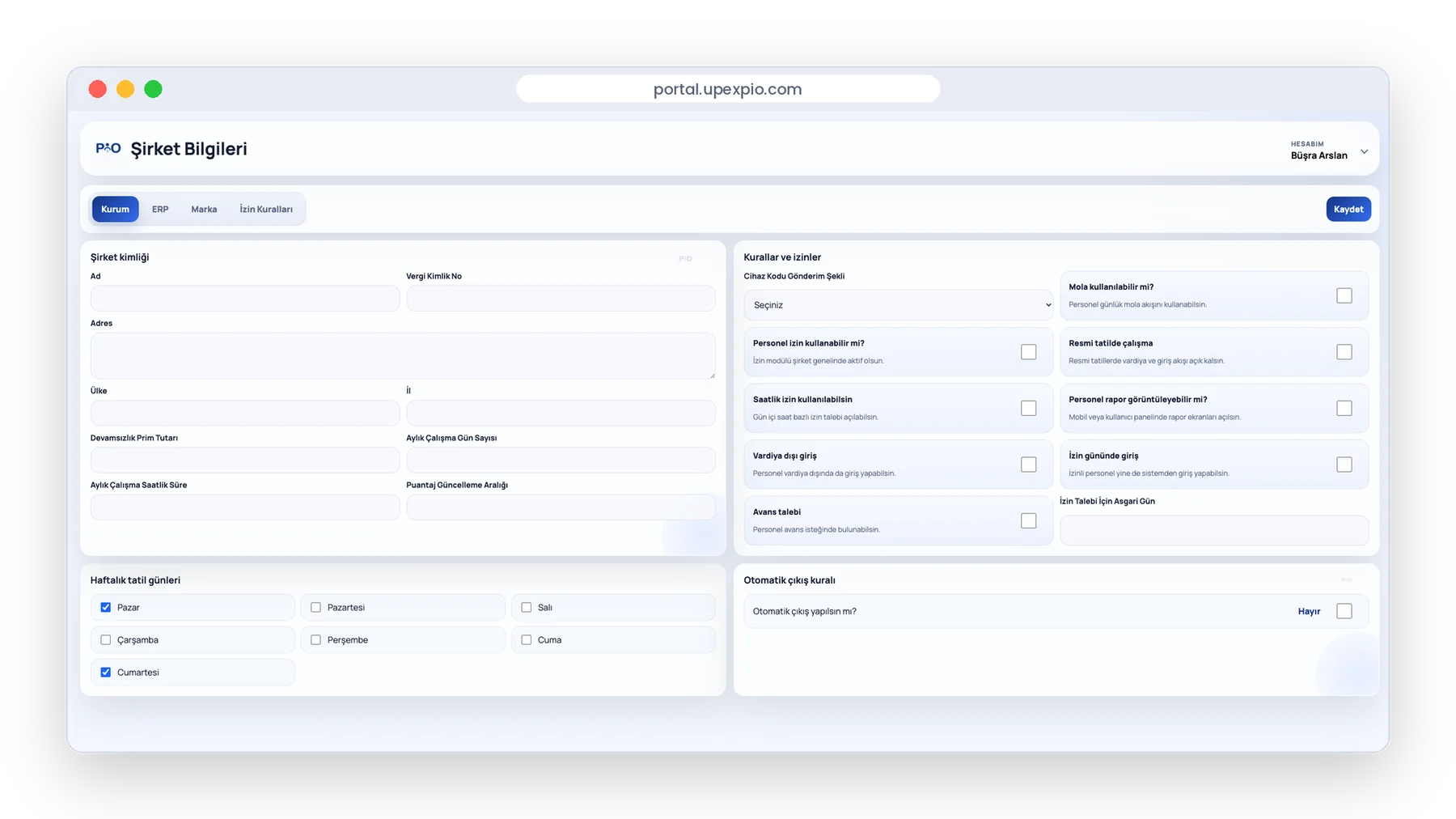
Task: Click the portal.upexpio.com address bar
Action: [728, 89]
